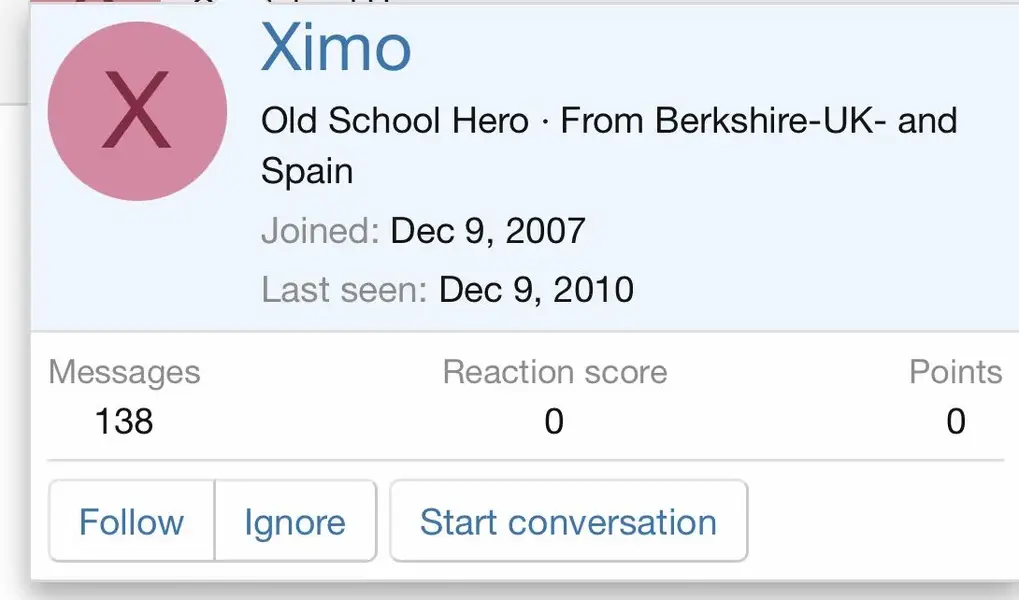Viewport: 1019px width, 600px height.
Task: Ignore the user Ximo
Action: tap(295, 521)
